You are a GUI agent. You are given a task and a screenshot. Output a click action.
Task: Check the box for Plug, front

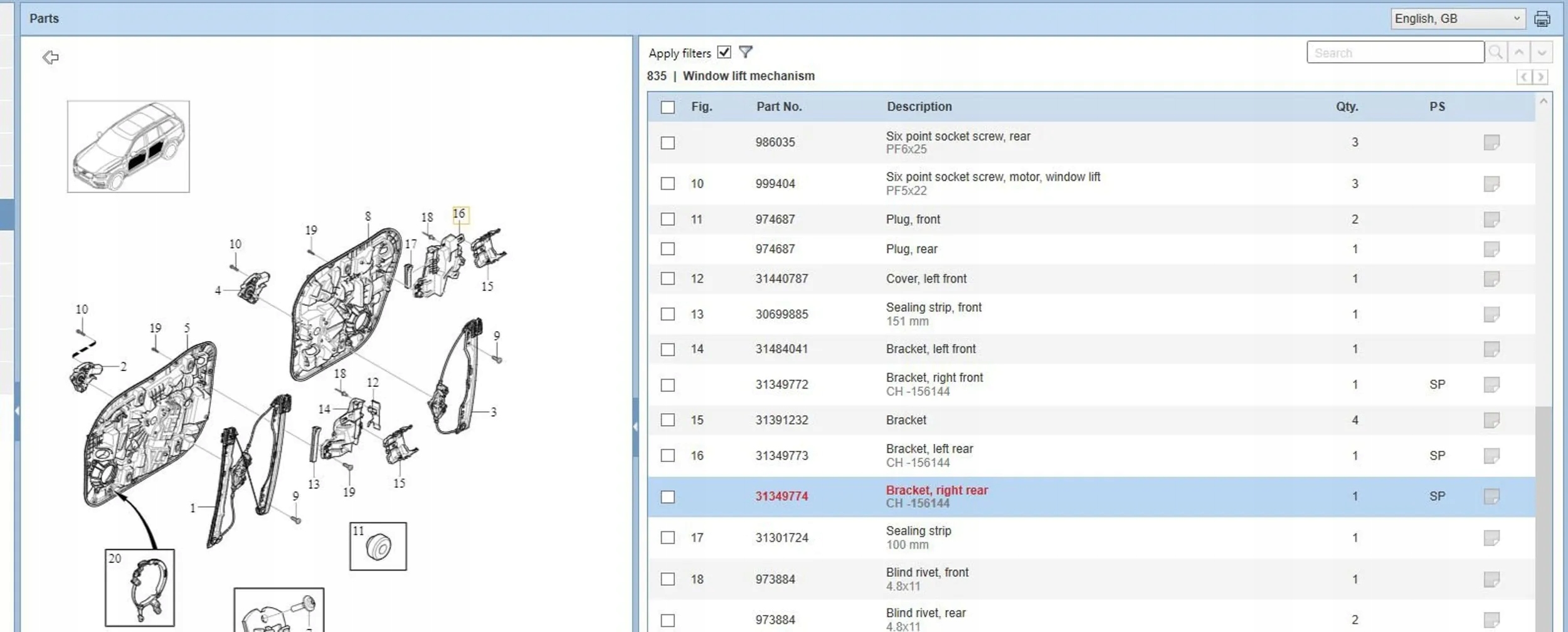tap(667, 219)
